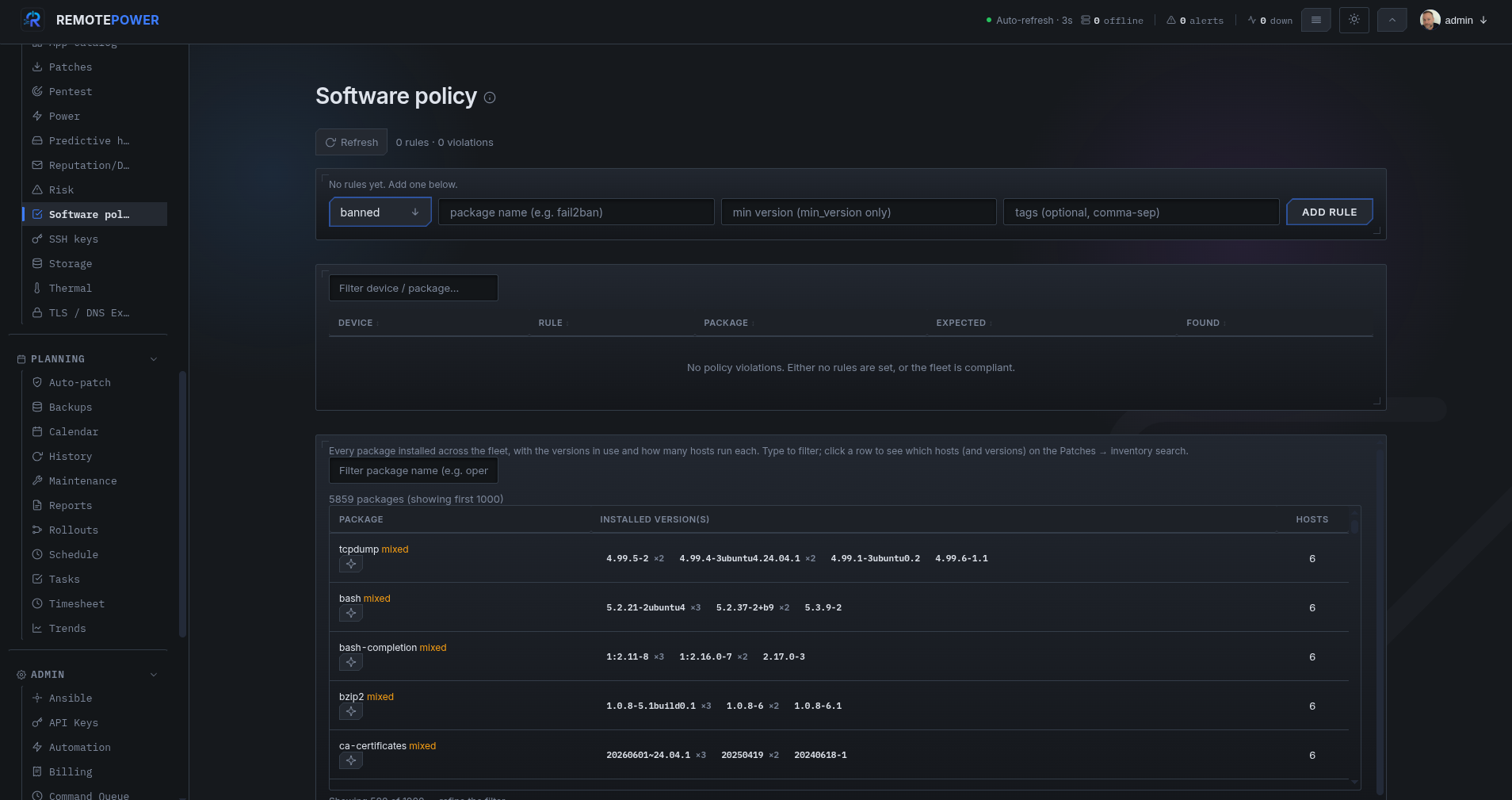Click the 0 alerts warning indicator
1512x800 pixels.
click(x=1195, y=21)
